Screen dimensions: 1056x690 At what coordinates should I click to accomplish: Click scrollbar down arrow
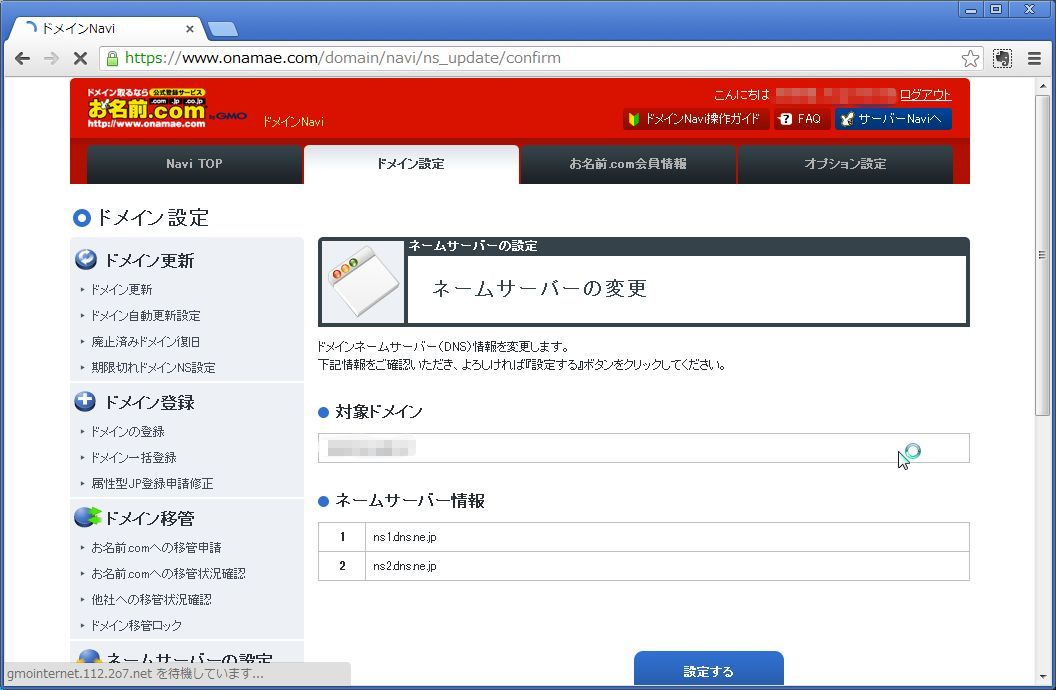pyautogui.click(x=1043, y=677)
